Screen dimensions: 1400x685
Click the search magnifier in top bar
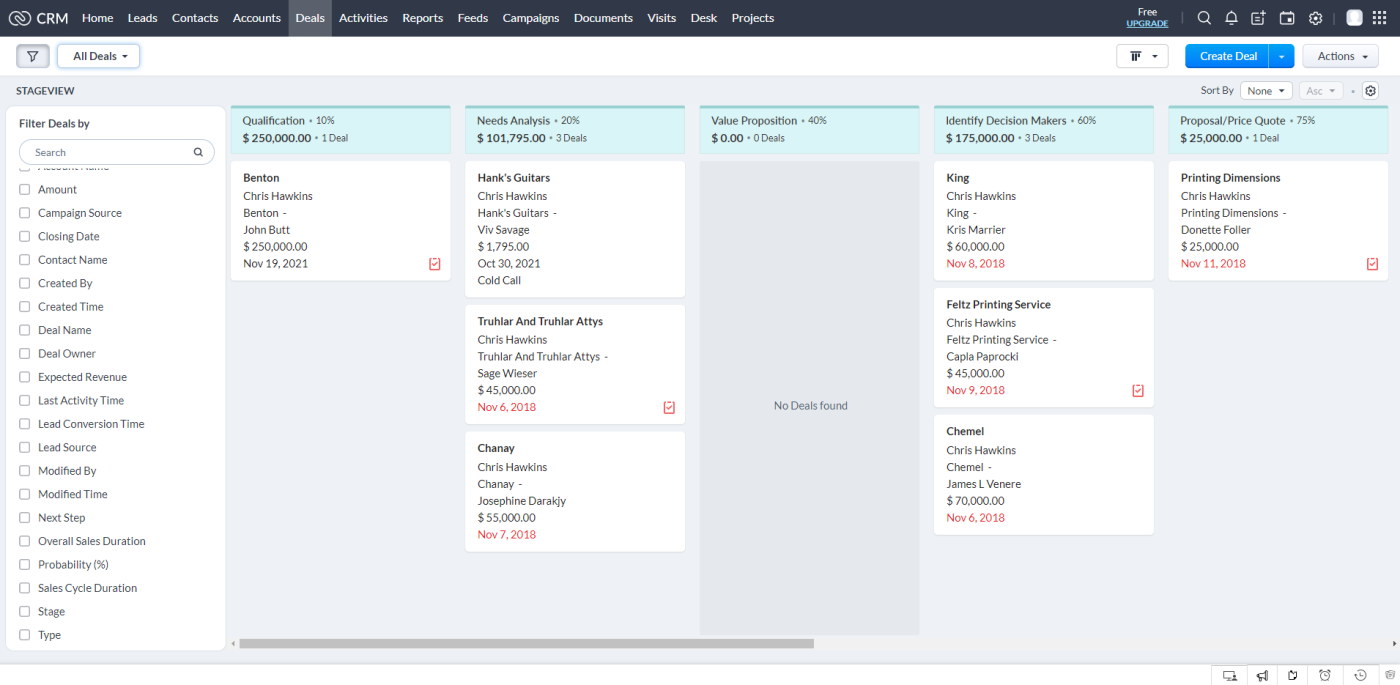pyautogui.click(x=1204, y=18)
